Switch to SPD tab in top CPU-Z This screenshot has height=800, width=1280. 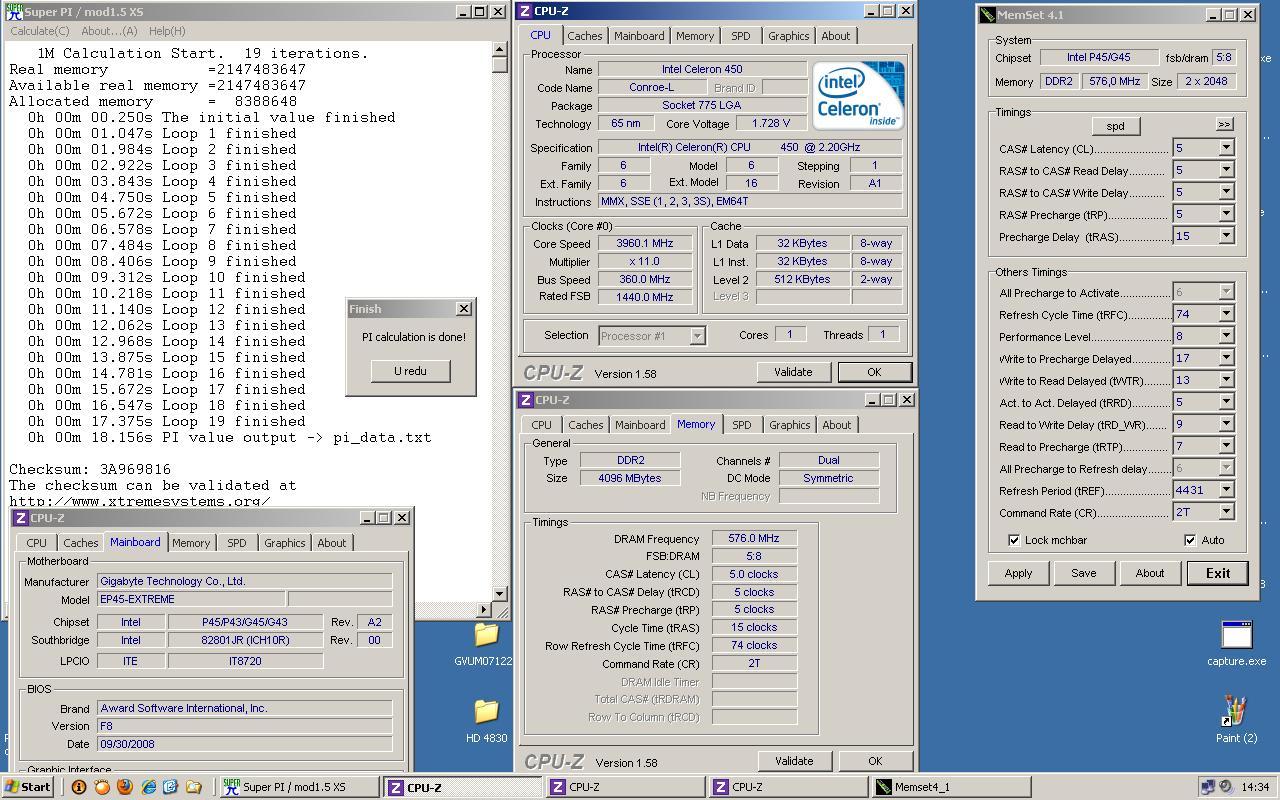click(740, 35)
